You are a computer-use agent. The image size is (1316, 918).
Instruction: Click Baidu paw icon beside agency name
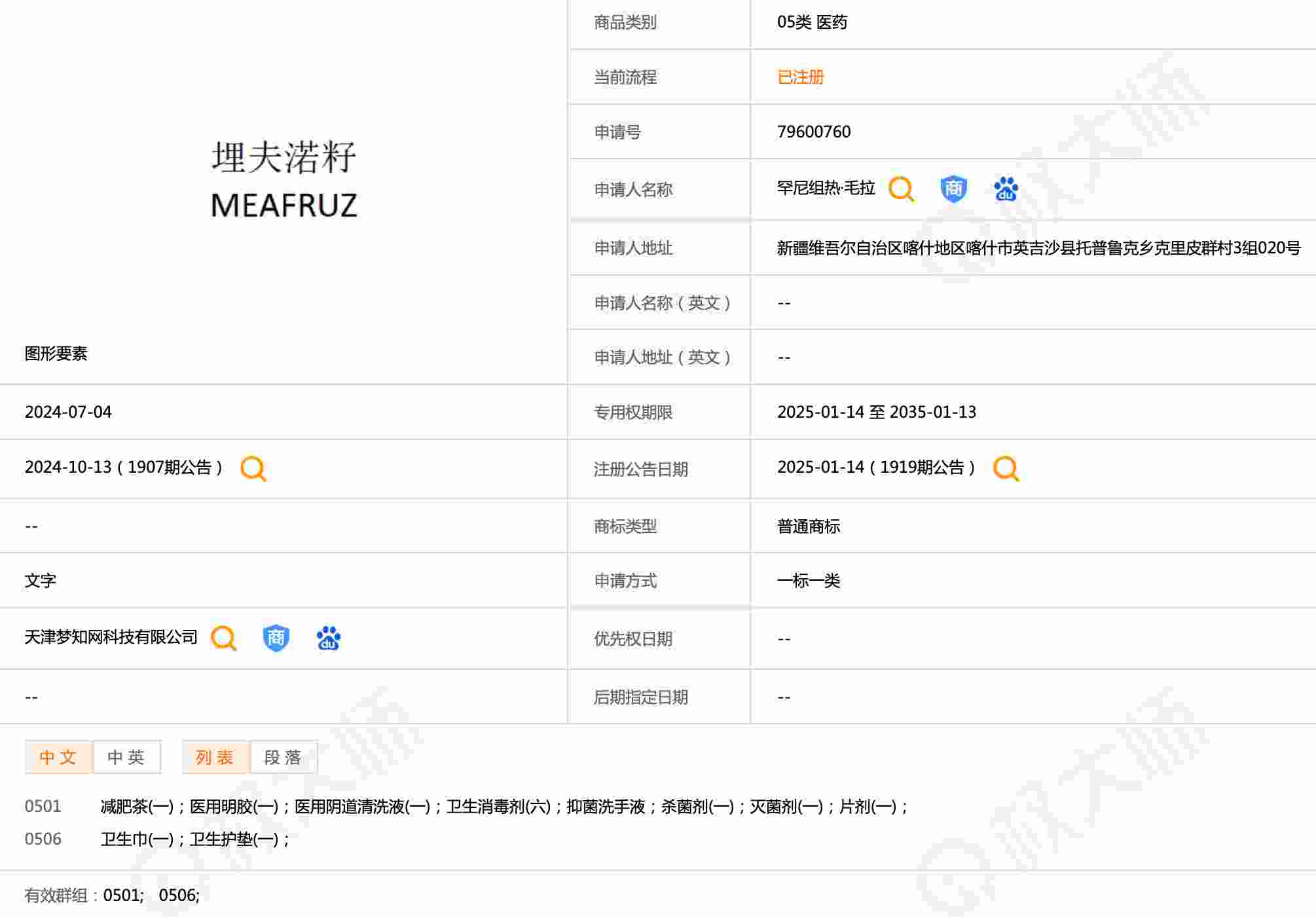[x=328, y=638]
